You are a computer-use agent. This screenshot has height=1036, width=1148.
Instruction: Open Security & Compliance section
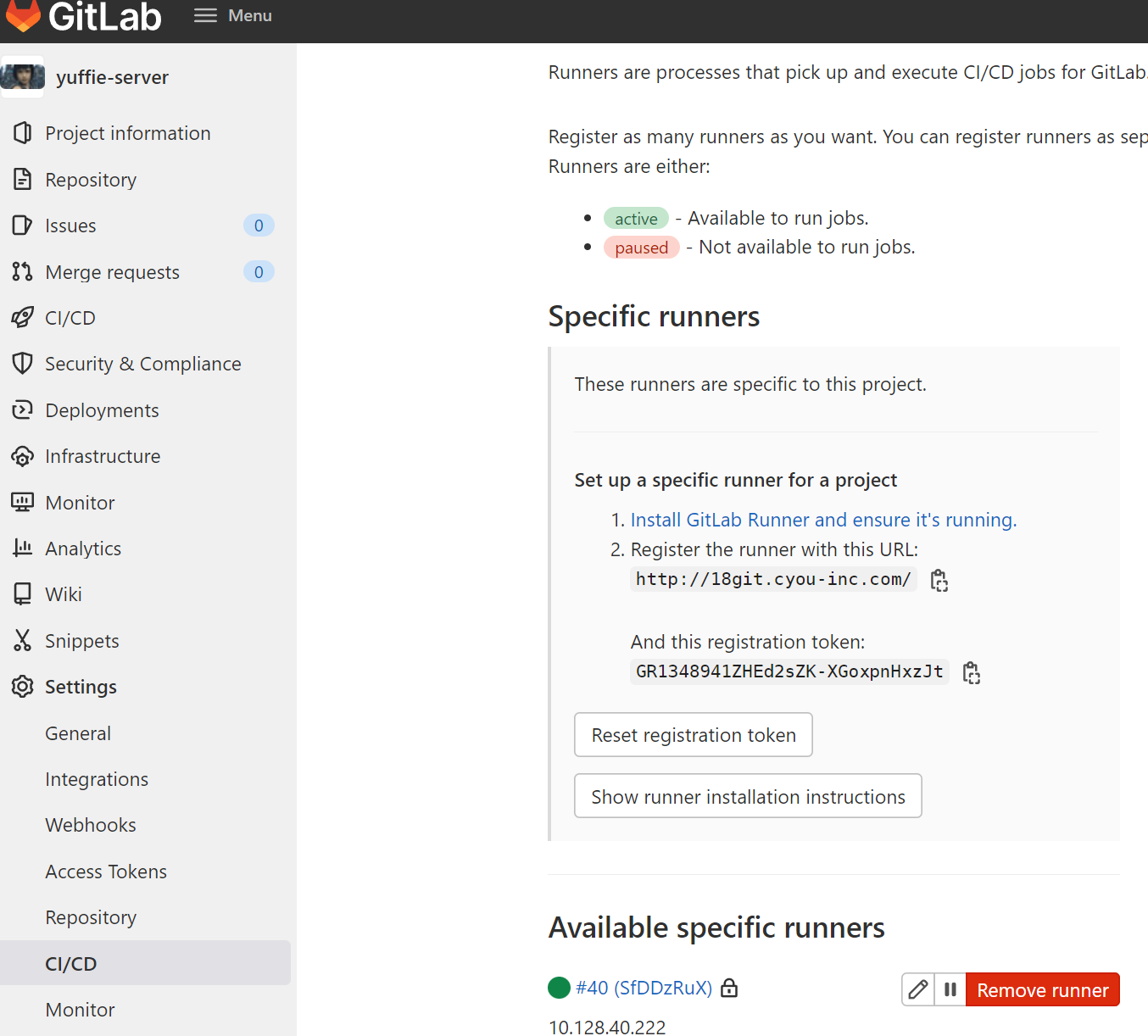pyautogui.click(x=143, y=364)
